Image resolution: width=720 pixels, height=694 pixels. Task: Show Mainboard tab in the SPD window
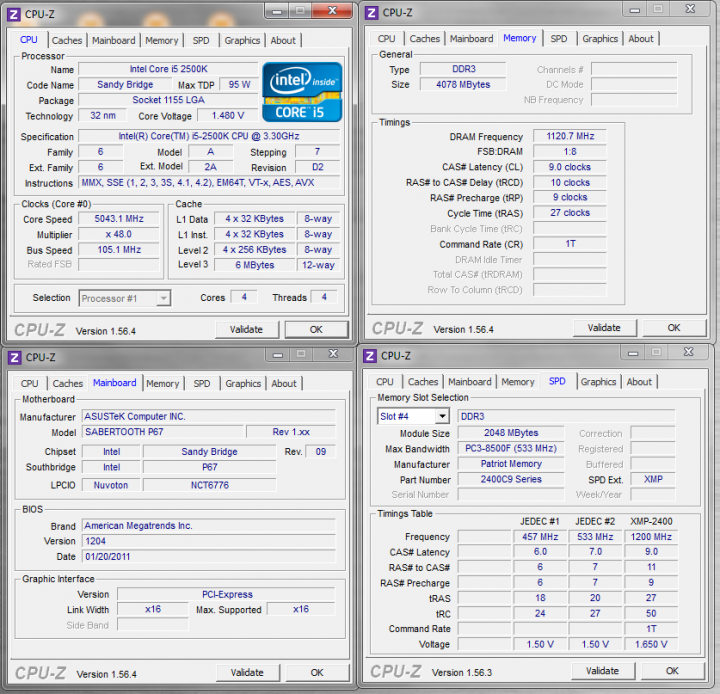470,382
